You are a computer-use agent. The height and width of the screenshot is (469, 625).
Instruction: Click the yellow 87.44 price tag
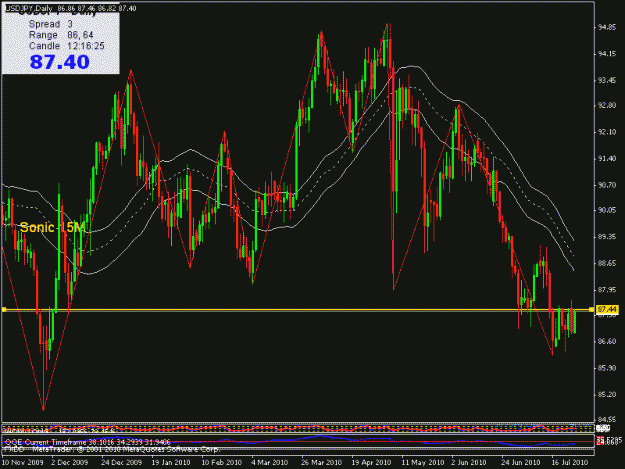[607, 310]
